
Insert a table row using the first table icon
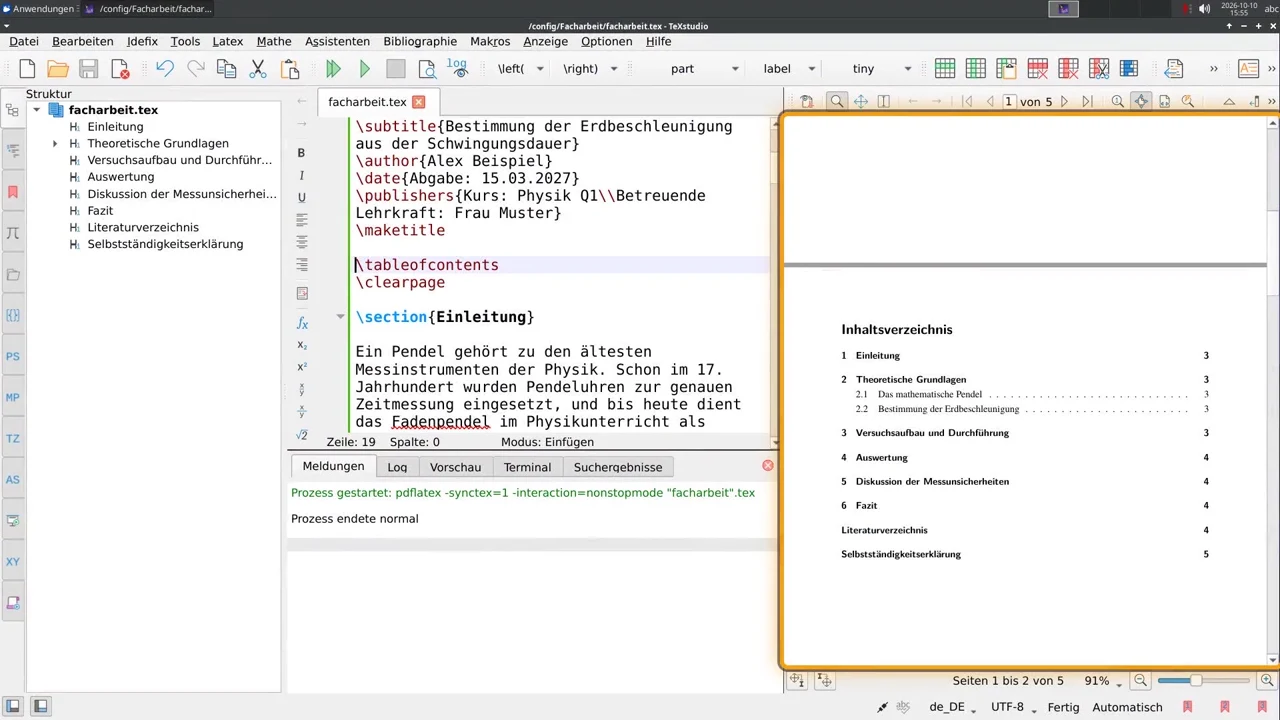945,69
